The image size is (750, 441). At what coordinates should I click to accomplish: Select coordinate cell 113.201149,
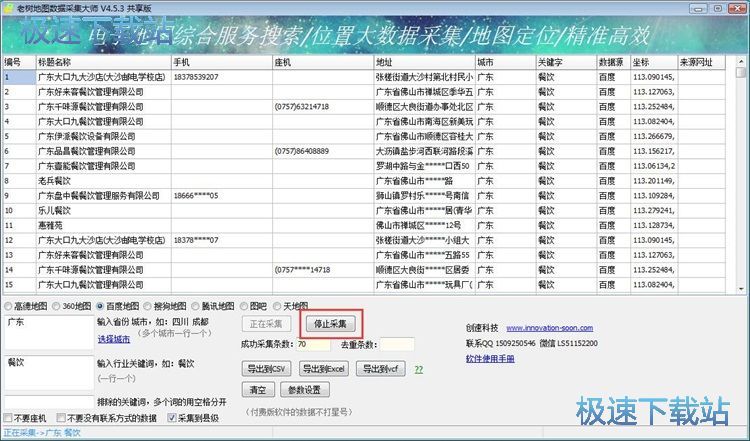tap(654, 181)
